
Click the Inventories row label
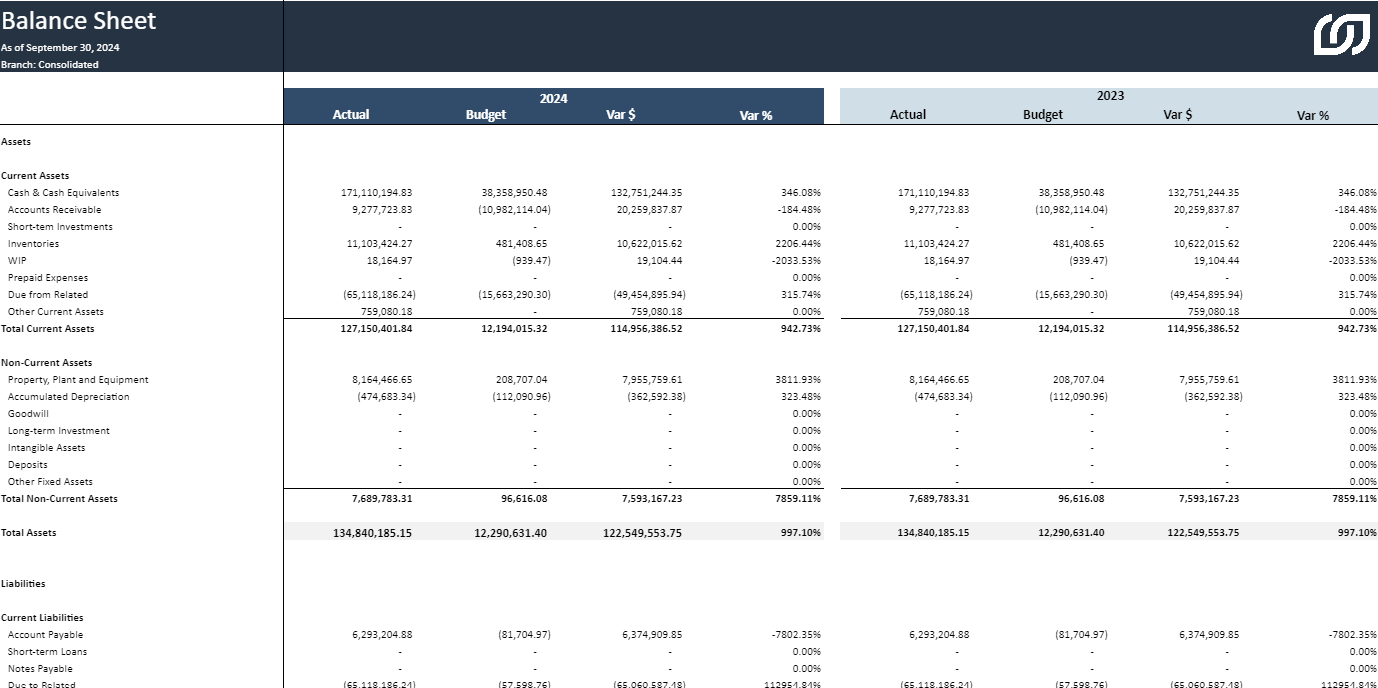[x=33, y=244]
